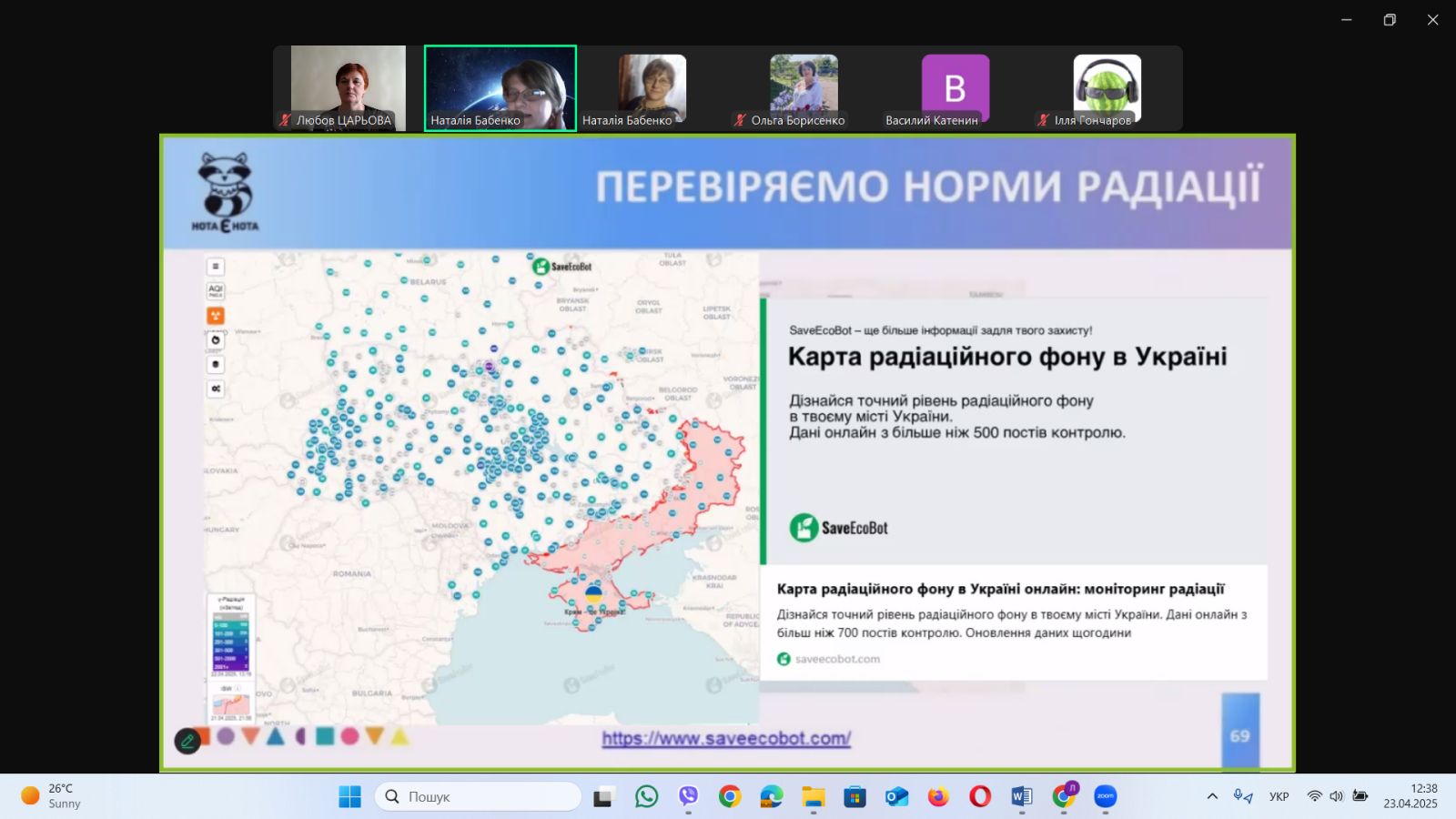Open WhatsApp from the taskbar
Screen dimensions: 1456x819
(646, 796)
